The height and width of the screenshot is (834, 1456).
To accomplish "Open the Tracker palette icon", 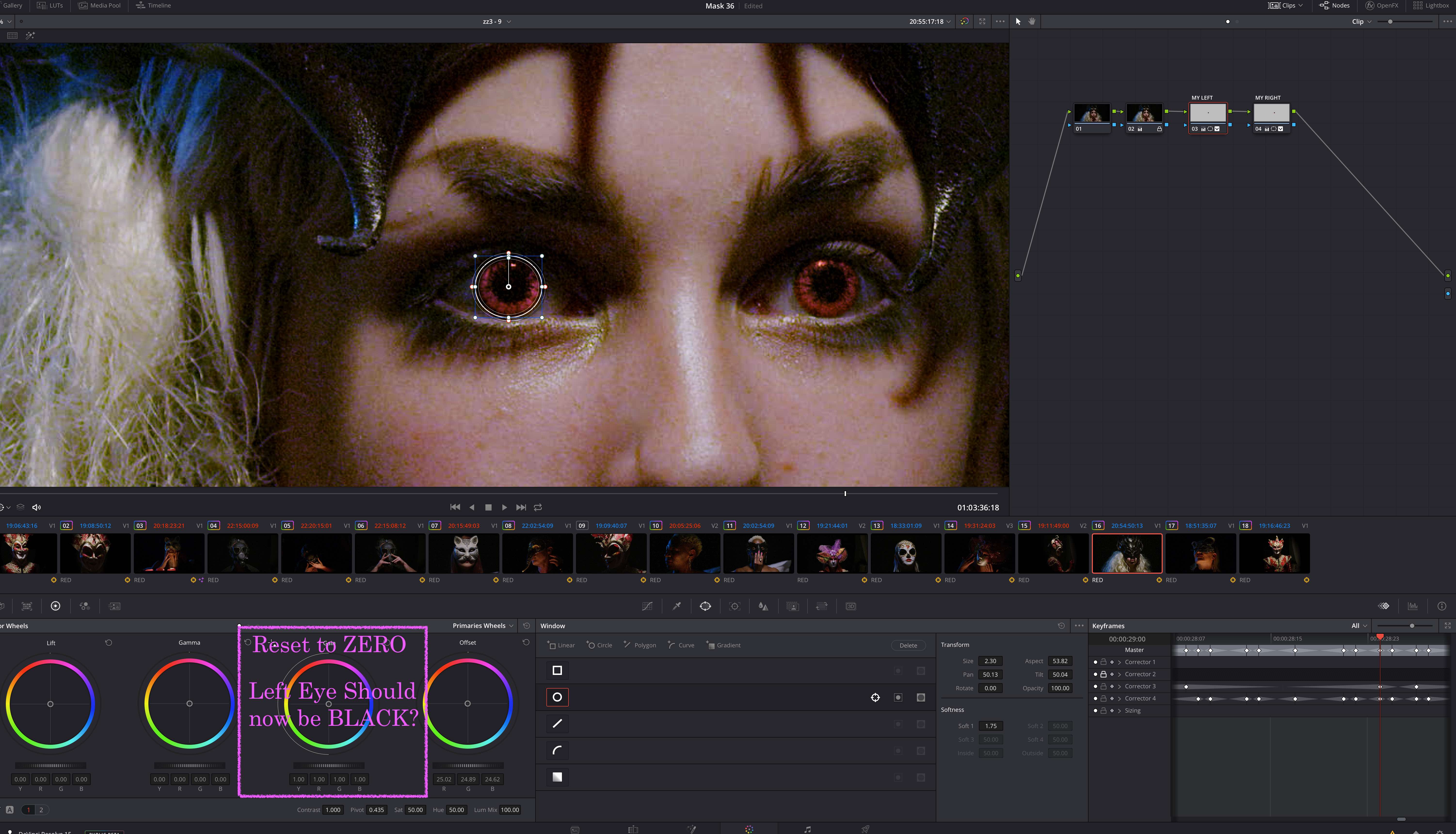I will (x=735, y=606).
